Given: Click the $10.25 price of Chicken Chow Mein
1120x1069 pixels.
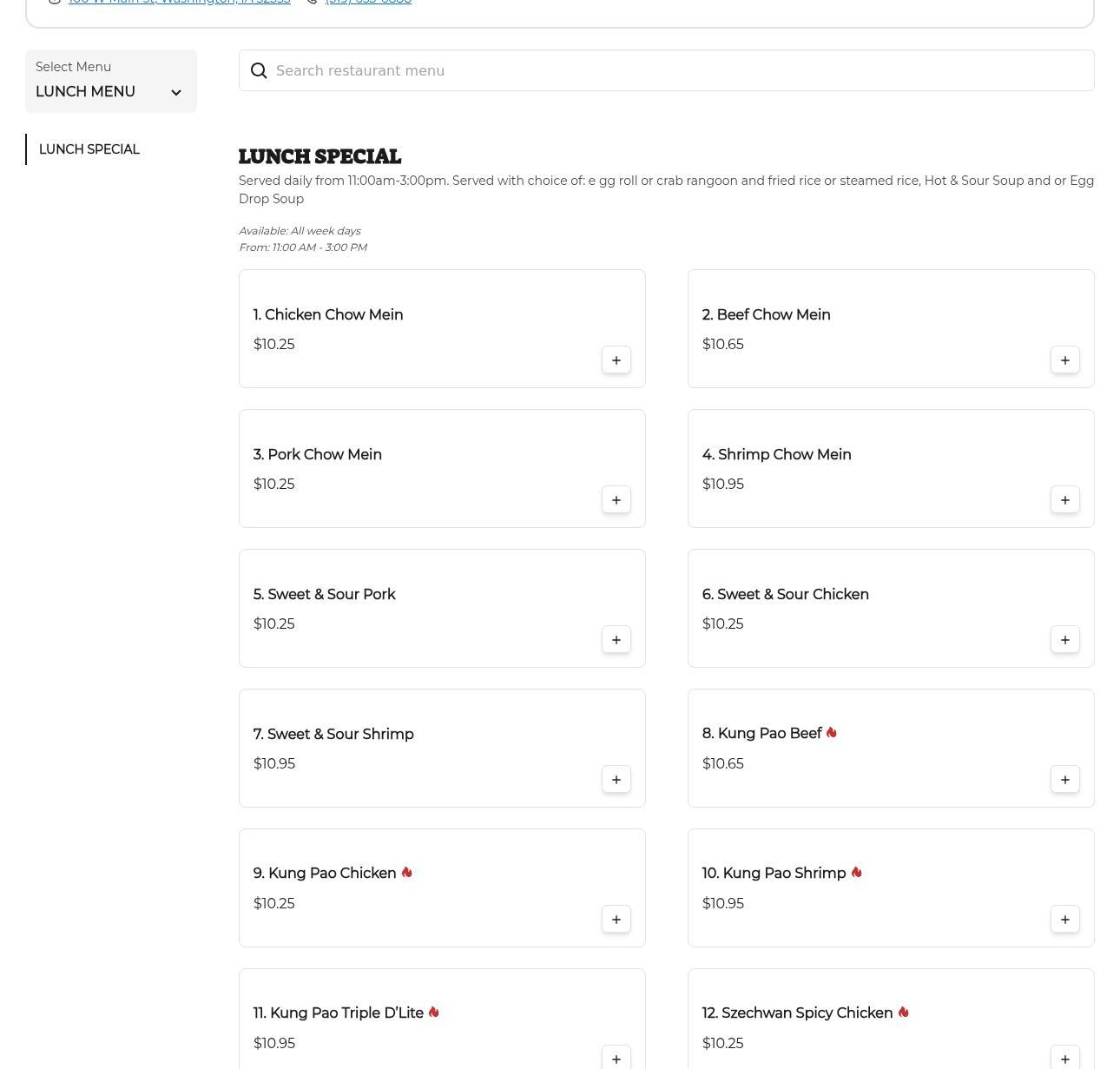Looking at the screenshot, I should [x=274, y=345].
